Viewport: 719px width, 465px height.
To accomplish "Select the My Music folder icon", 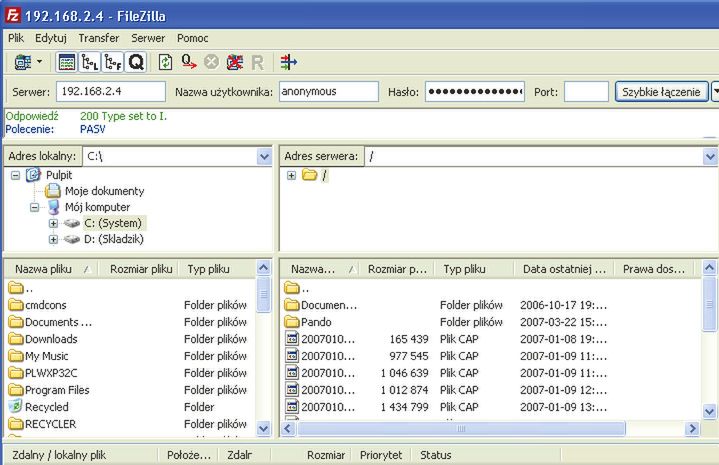I will coord(16,356).
